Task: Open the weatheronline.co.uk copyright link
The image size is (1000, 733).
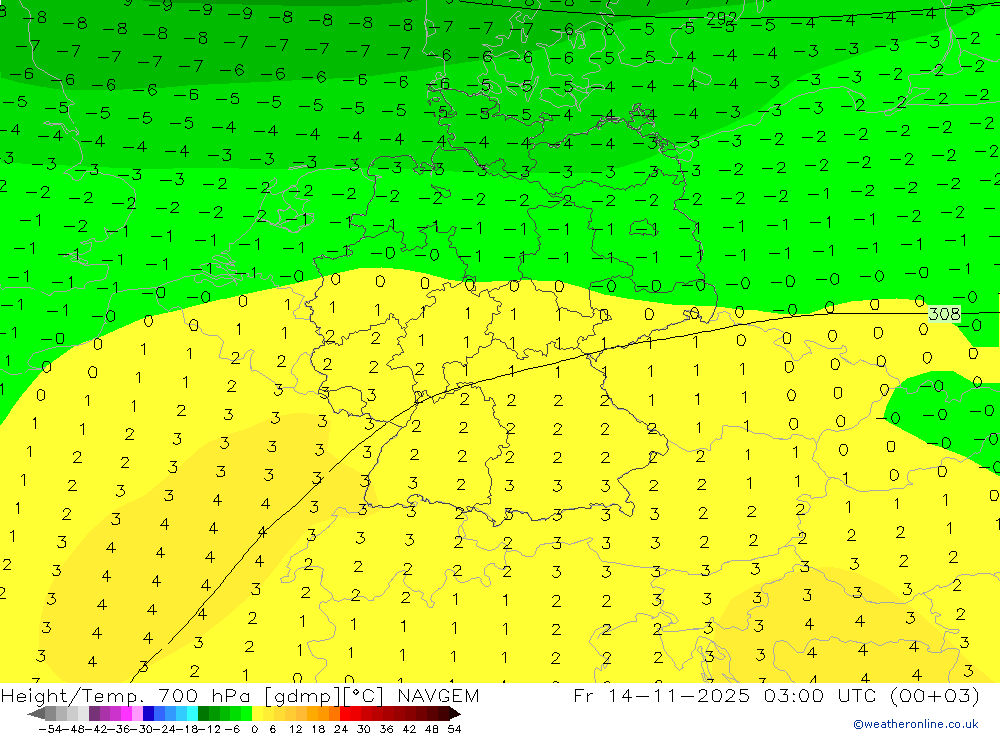Action: pos(916,724)
